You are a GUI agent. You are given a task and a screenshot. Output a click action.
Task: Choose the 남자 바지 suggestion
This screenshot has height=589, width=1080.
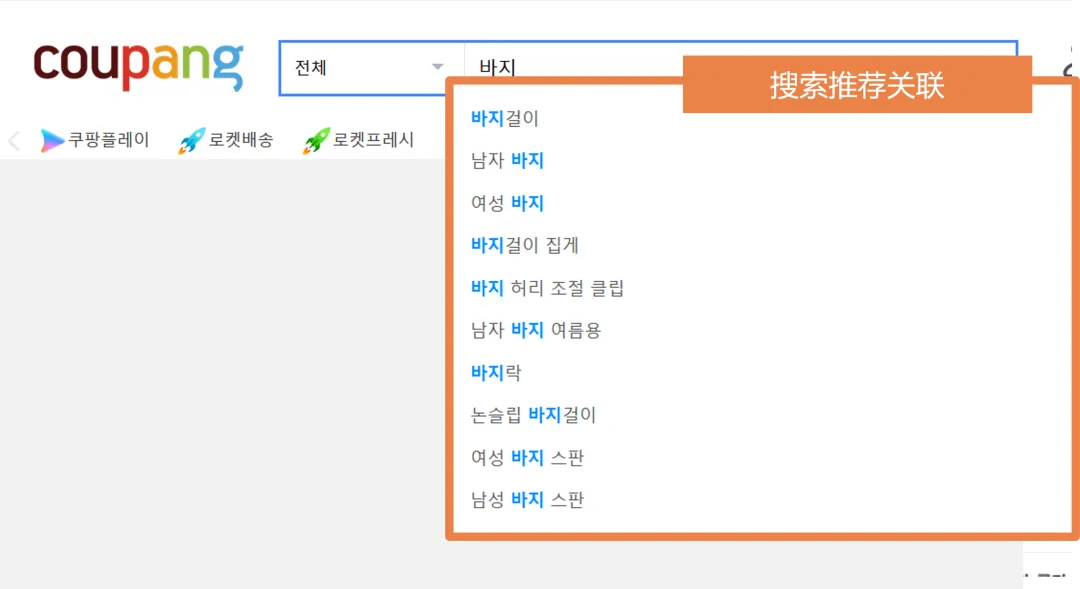[507, 160]
